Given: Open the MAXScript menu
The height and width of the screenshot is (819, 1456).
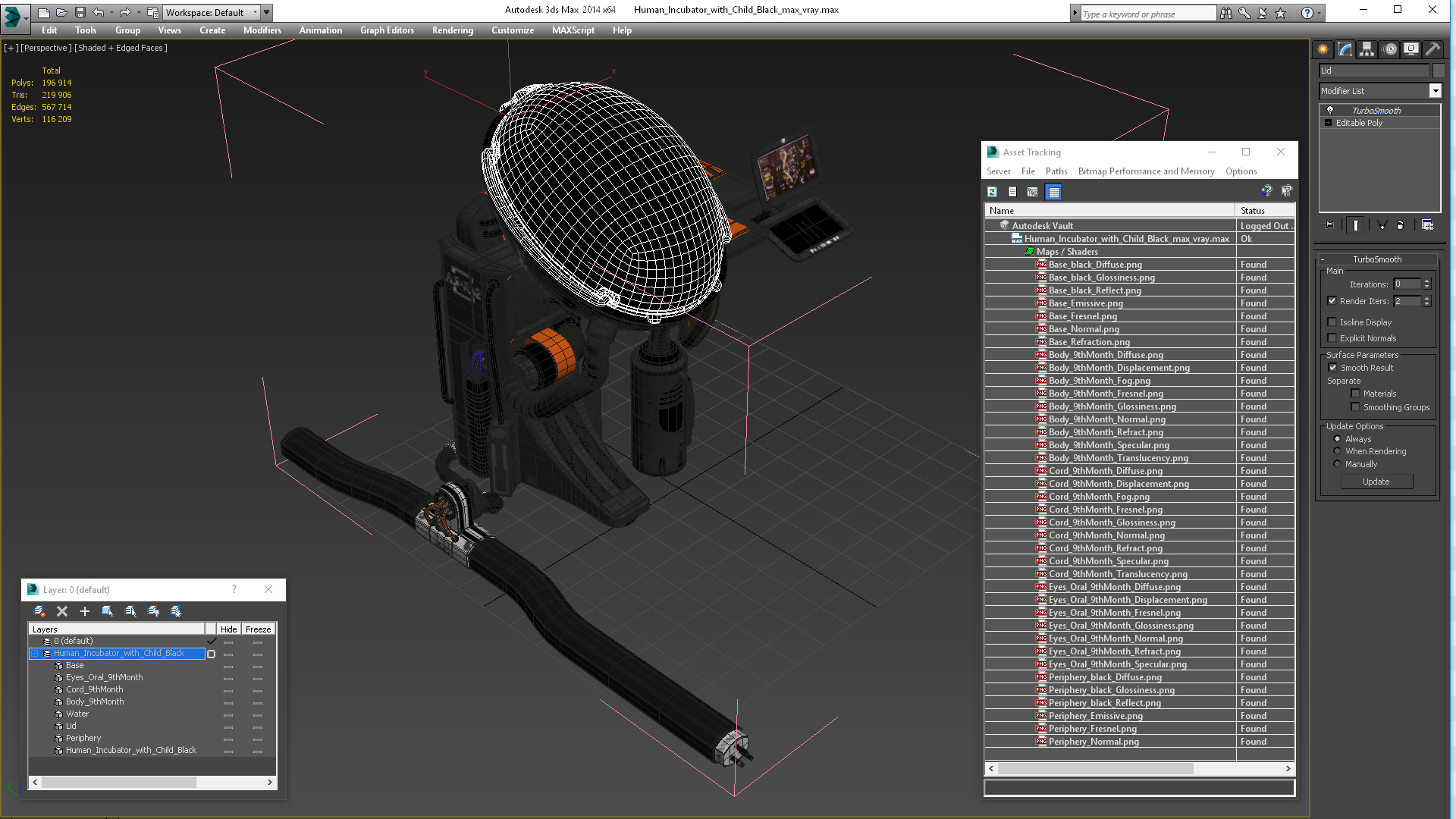Looking at the screenshot, I should [573, 30].
